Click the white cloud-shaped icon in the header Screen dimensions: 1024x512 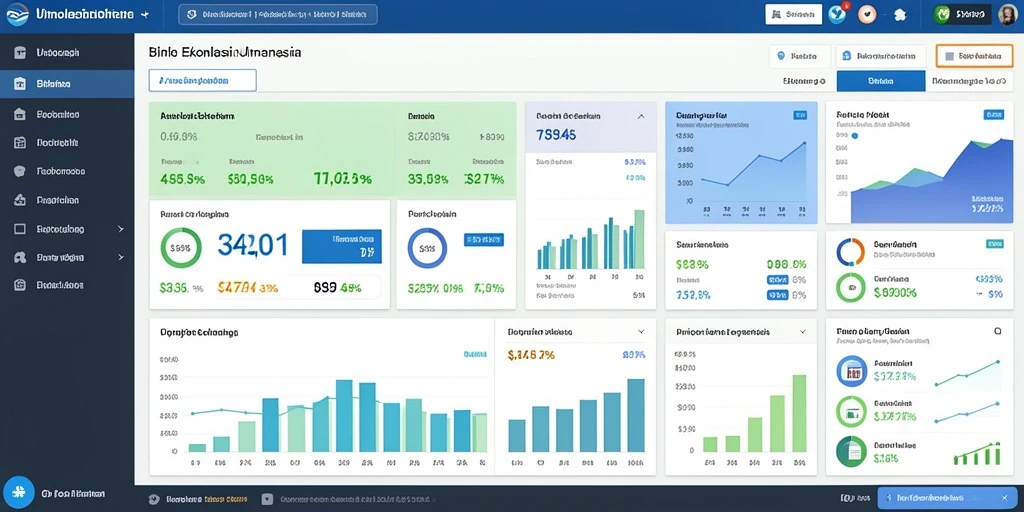pyautogui.click(x=900, y=14)
